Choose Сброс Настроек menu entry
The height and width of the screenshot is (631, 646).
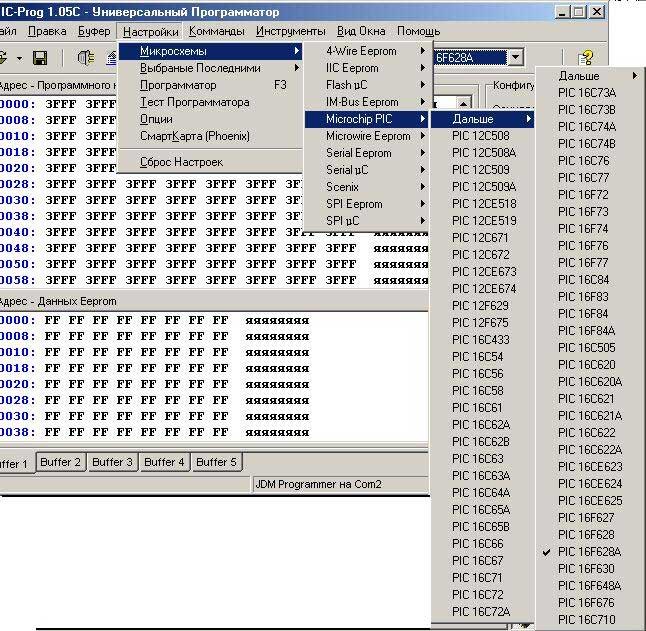click(x=210, y=162)
